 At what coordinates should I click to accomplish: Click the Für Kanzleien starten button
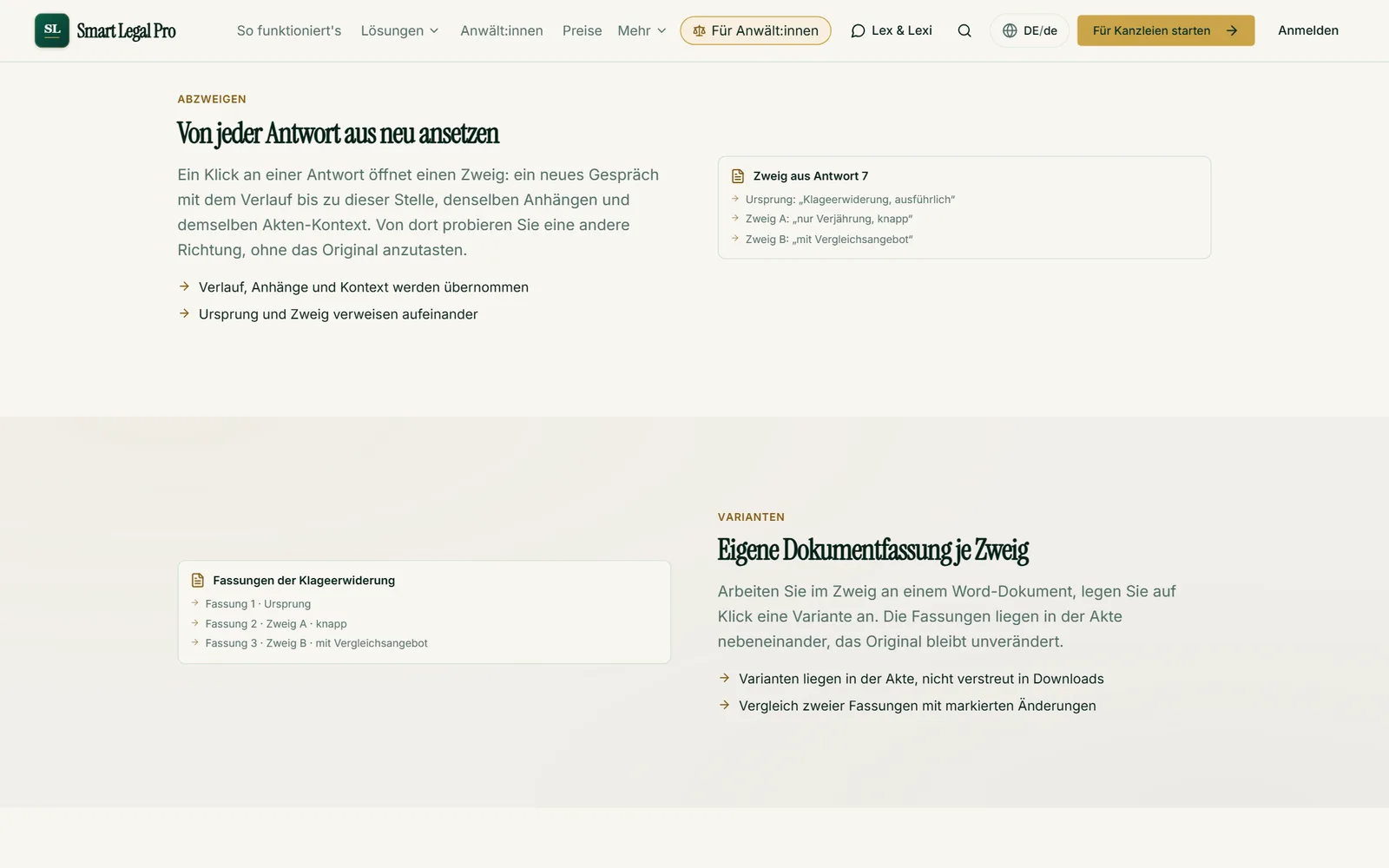click(x=1166, y=30)
